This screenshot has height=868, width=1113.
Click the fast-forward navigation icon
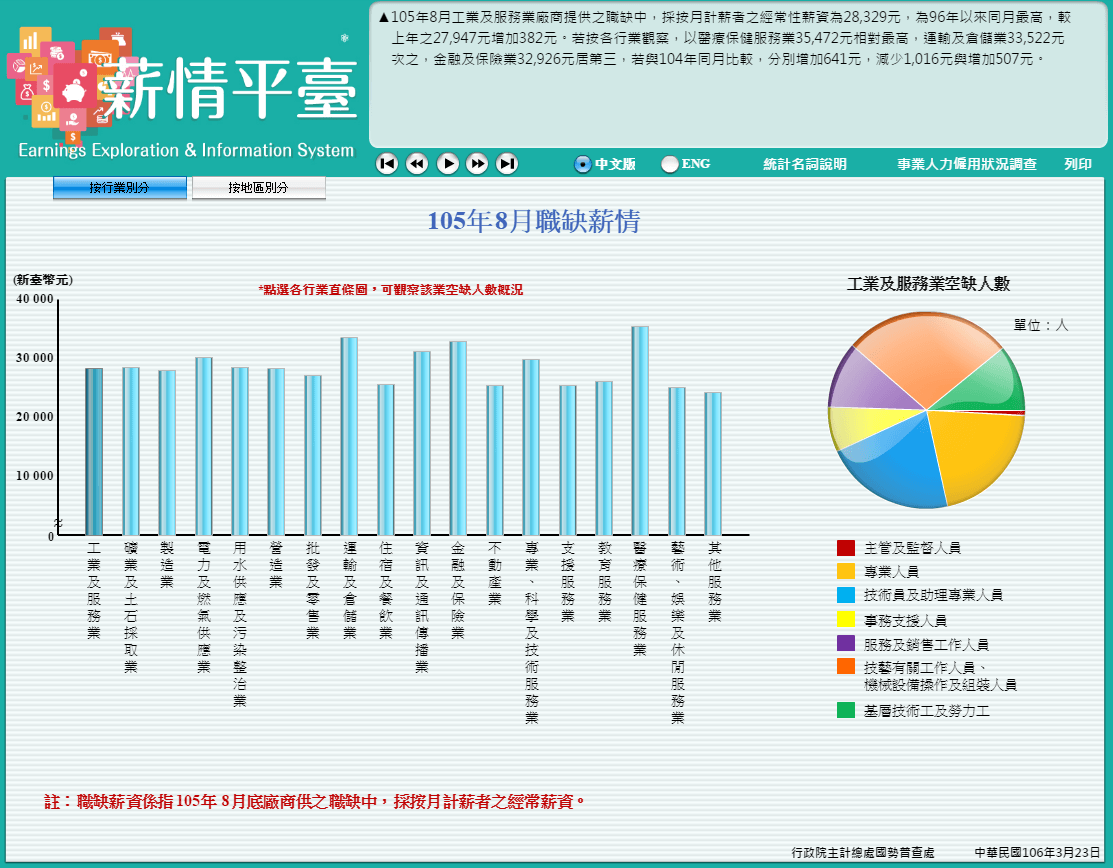point(477,164)
